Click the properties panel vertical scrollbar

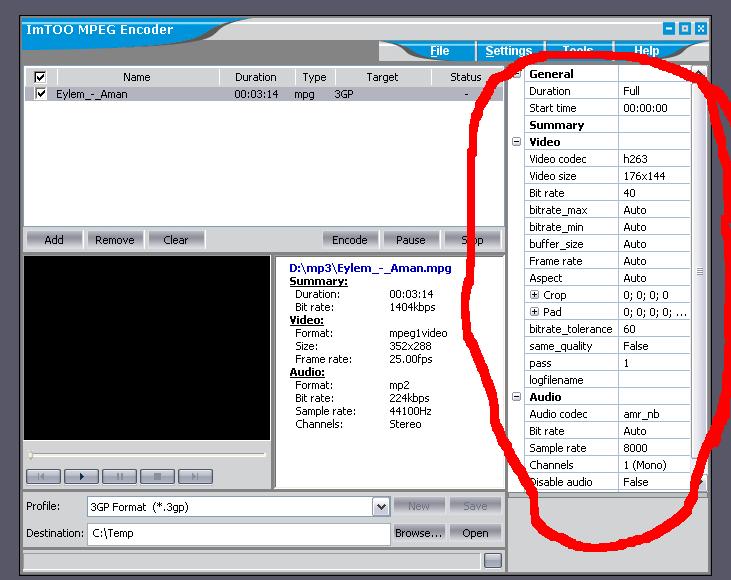[x=699, y=270]
